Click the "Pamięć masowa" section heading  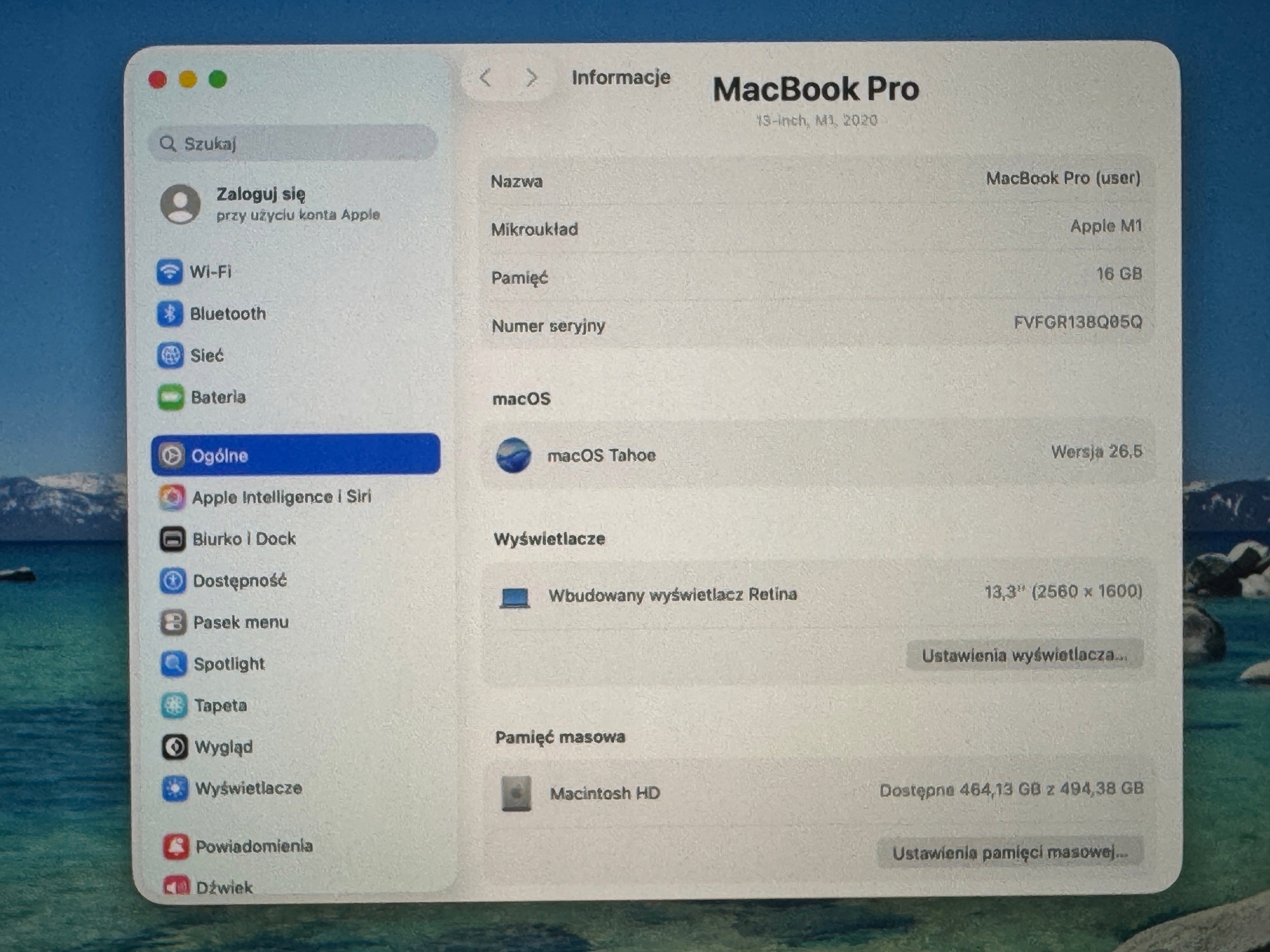[x=561, y=737]
